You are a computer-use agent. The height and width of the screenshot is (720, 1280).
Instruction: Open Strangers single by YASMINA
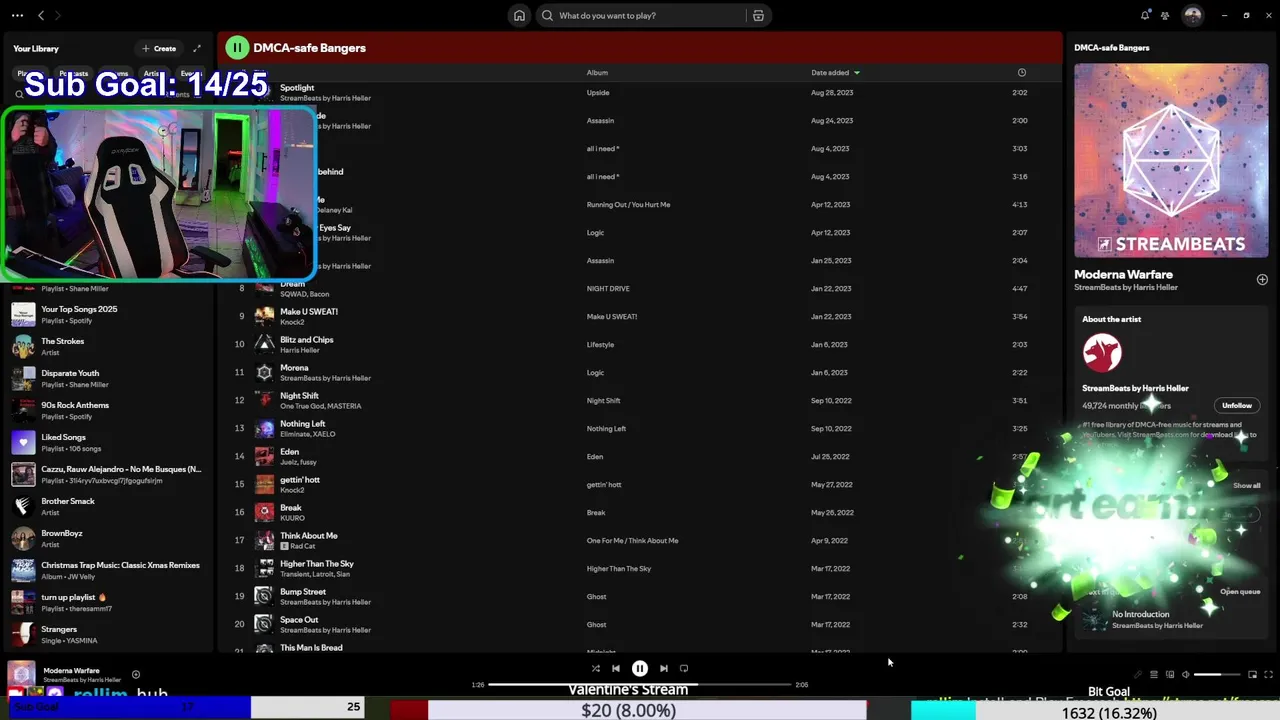(x=108, y=634)
